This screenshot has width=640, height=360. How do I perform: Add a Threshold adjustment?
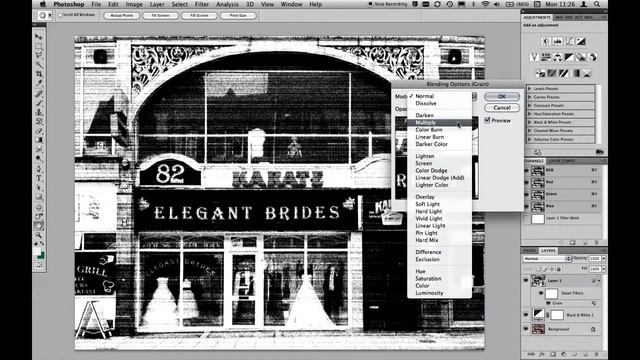[x=564, y=73]
